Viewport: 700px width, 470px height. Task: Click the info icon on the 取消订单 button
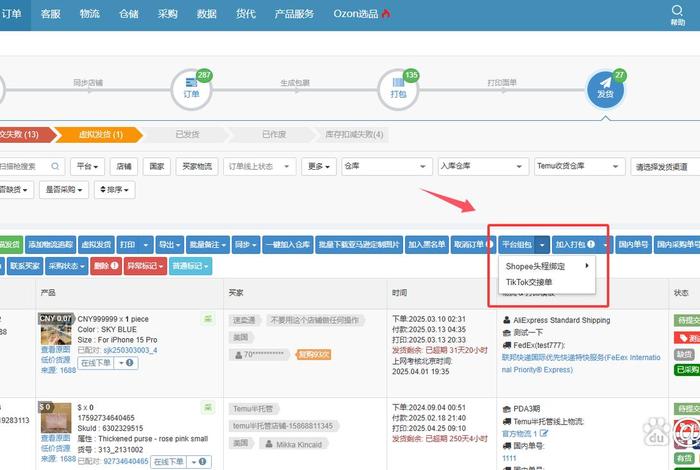point(490,244)
